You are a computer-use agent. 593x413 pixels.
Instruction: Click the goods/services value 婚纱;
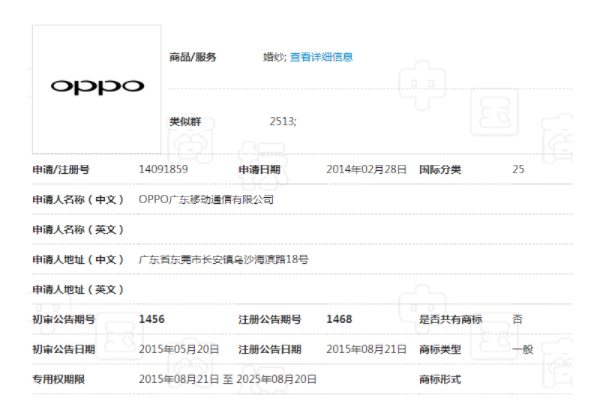(x=275, y=57)
